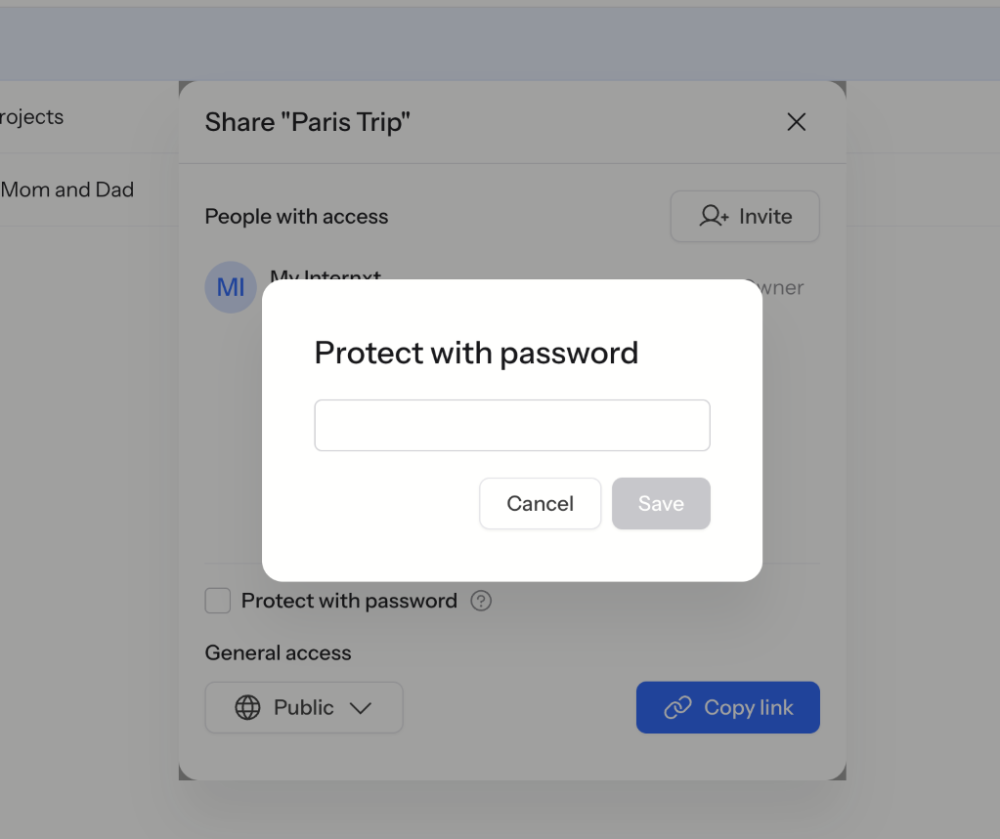Focus the password input field
This screenshot has width=1000, height=839.
coord(512,425)
